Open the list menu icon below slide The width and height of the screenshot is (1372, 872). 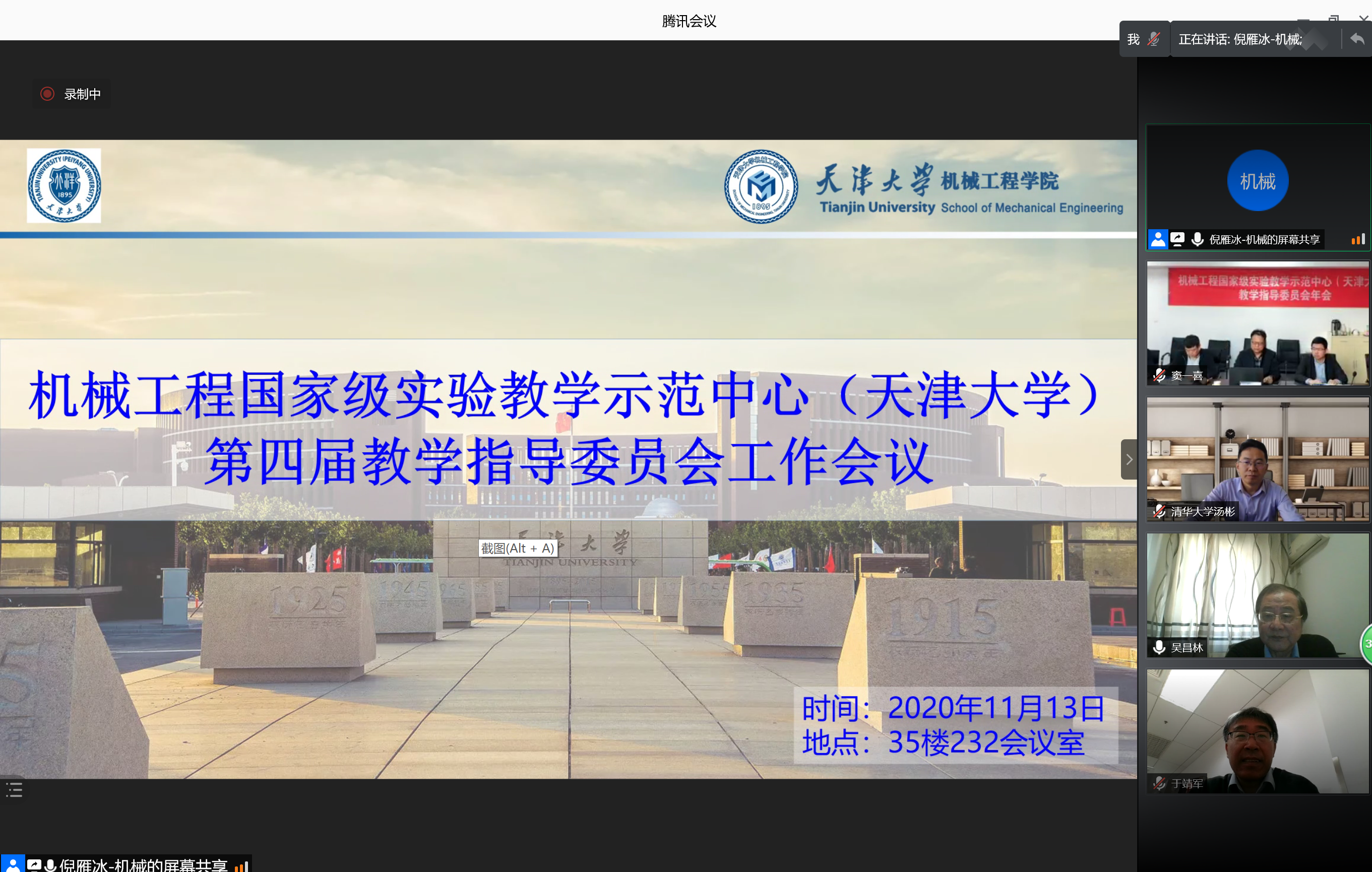click(14, 789)
